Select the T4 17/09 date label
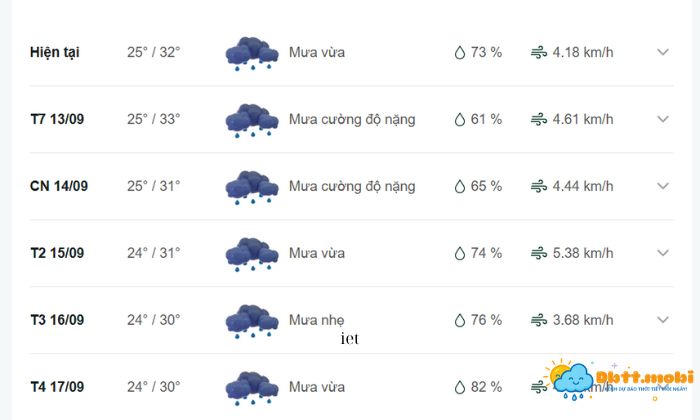Image resolution: width=700 pixels, height=420 pixels. click(58, 387)
